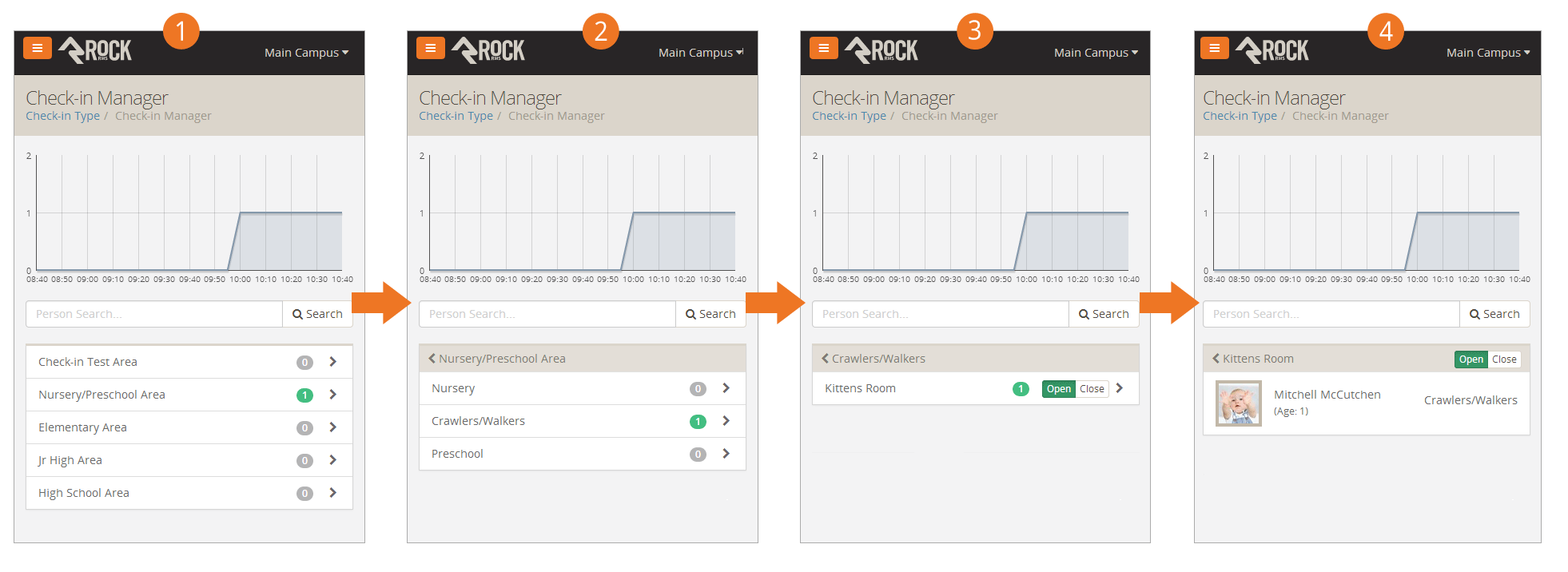The image size is (1568, 572).
Task: Click green count badge for Crawlers/Walkers
Action: pos(698,422)
